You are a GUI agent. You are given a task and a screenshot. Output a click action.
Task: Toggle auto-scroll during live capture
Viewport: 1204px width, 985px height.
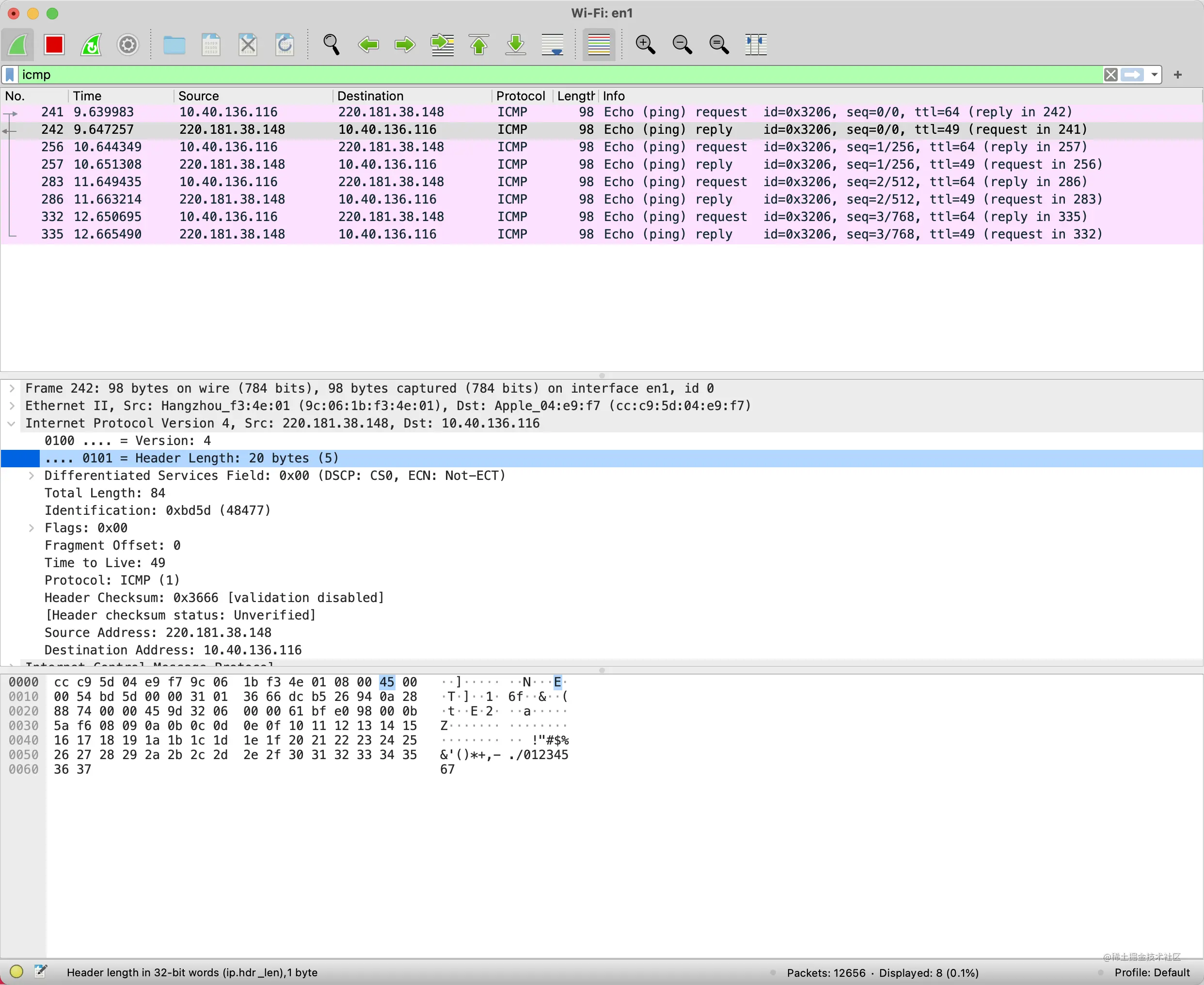click(553, 45)
